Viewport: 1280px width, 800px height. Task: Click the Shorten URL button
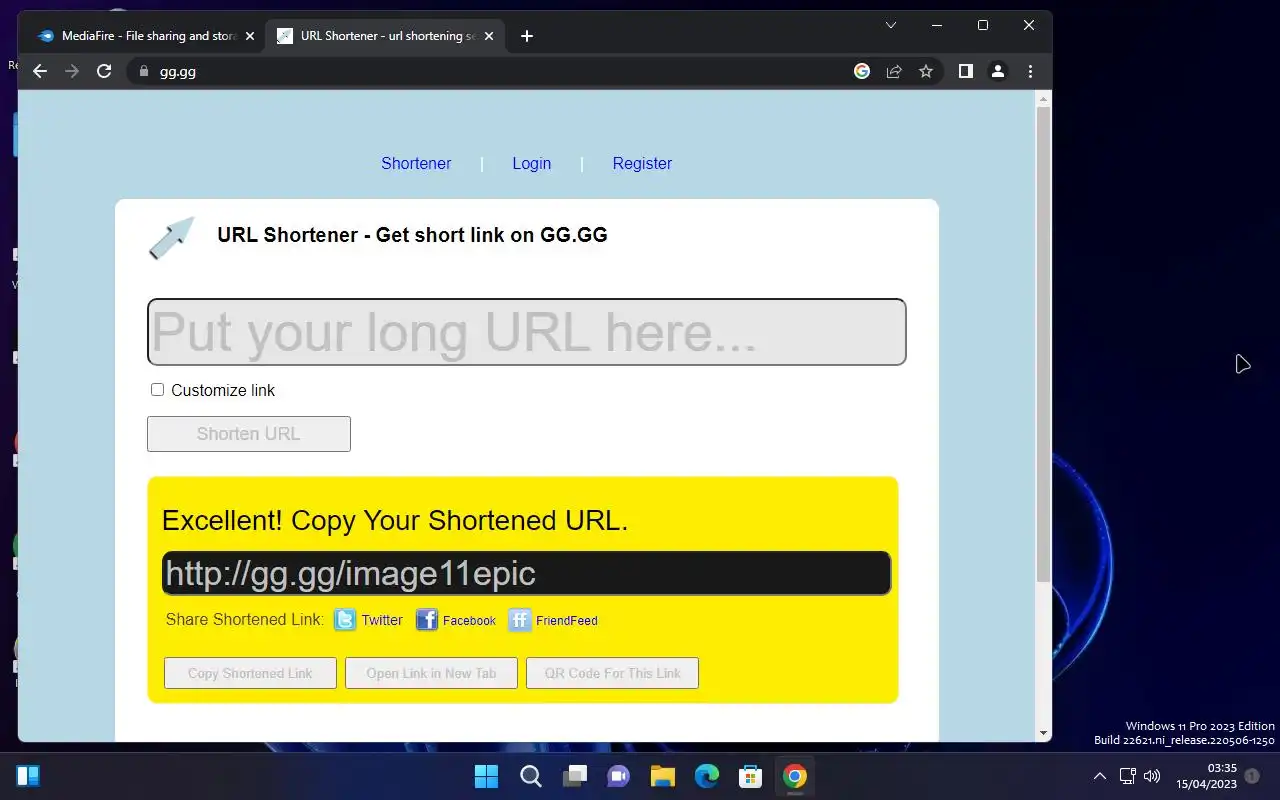coord(249,434)
